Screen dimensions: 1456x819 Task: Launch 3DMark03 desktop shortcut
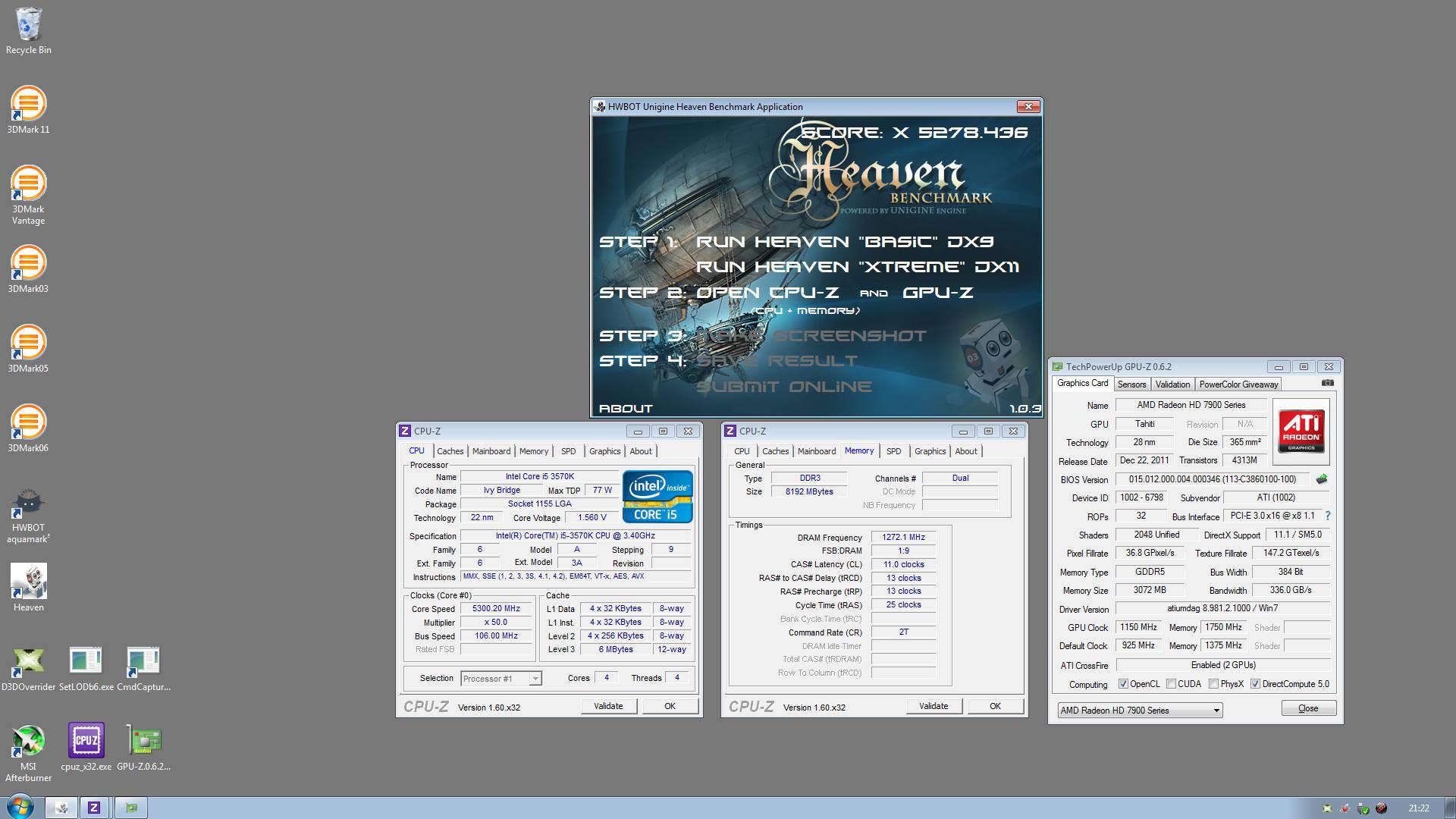(28, 270)
